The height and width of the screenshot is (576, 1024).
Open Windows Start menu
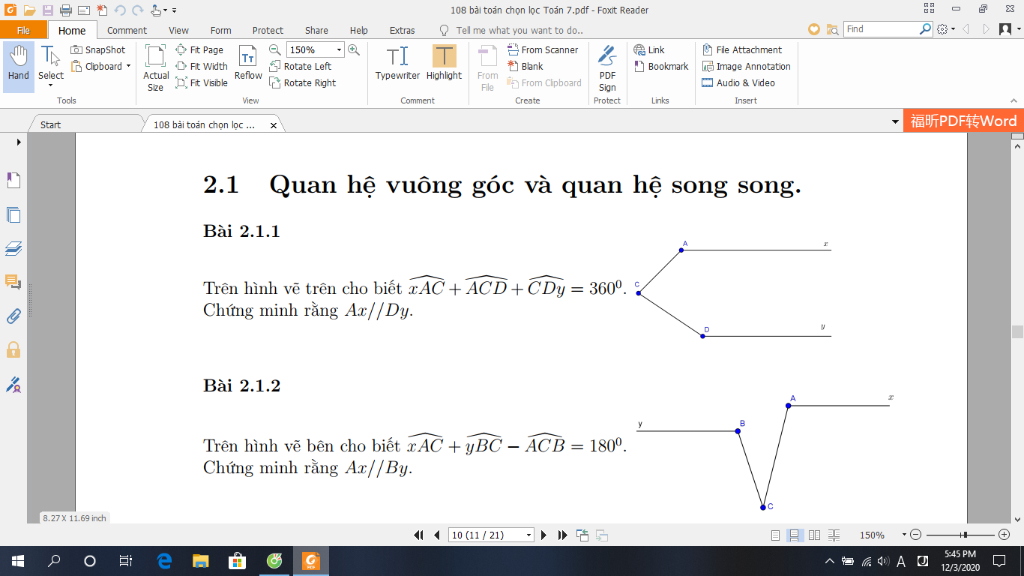pos(18,561)
